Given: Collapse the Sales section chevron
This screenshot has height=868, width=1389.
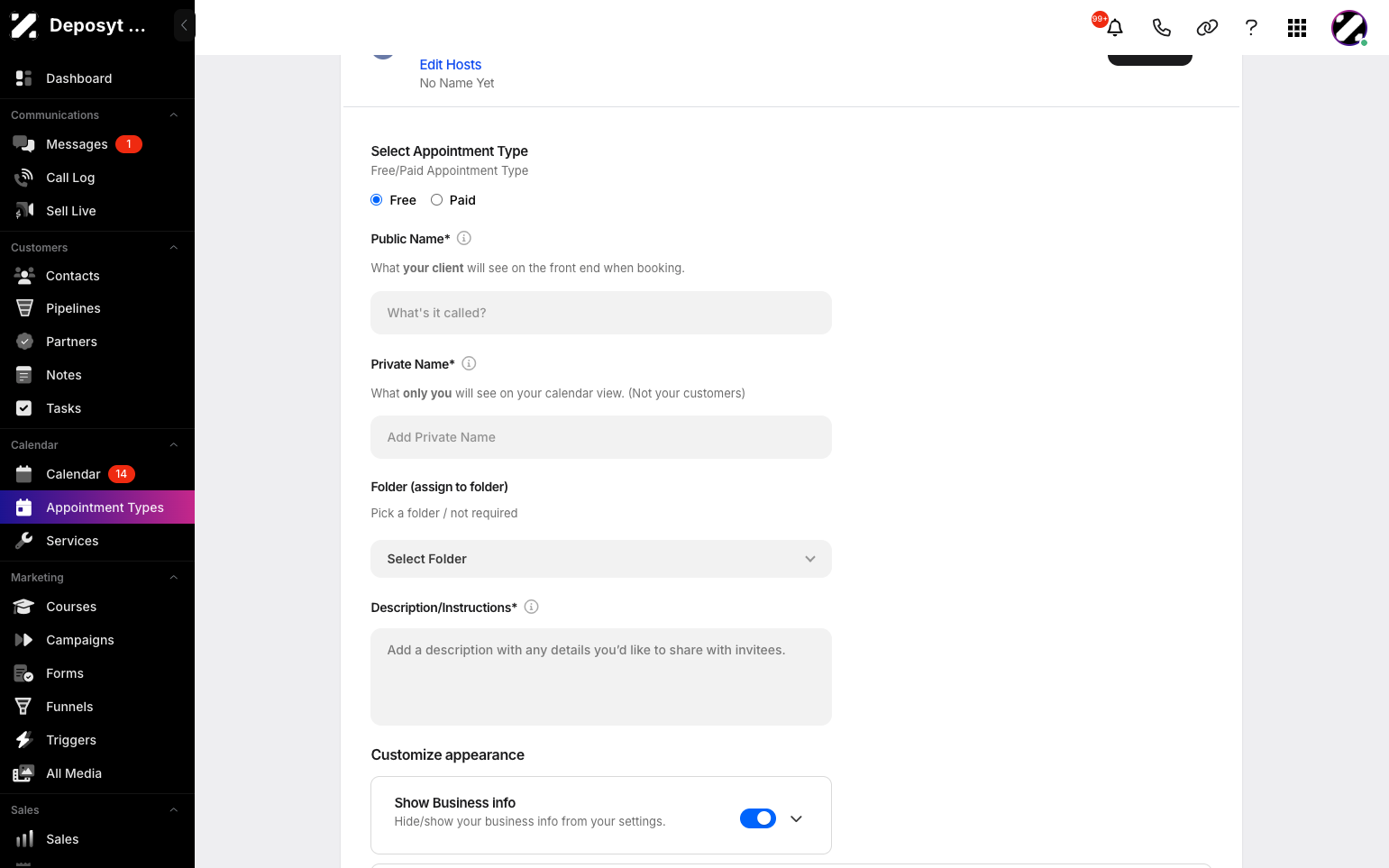Looking at the screenshot, I should [174, 810].
